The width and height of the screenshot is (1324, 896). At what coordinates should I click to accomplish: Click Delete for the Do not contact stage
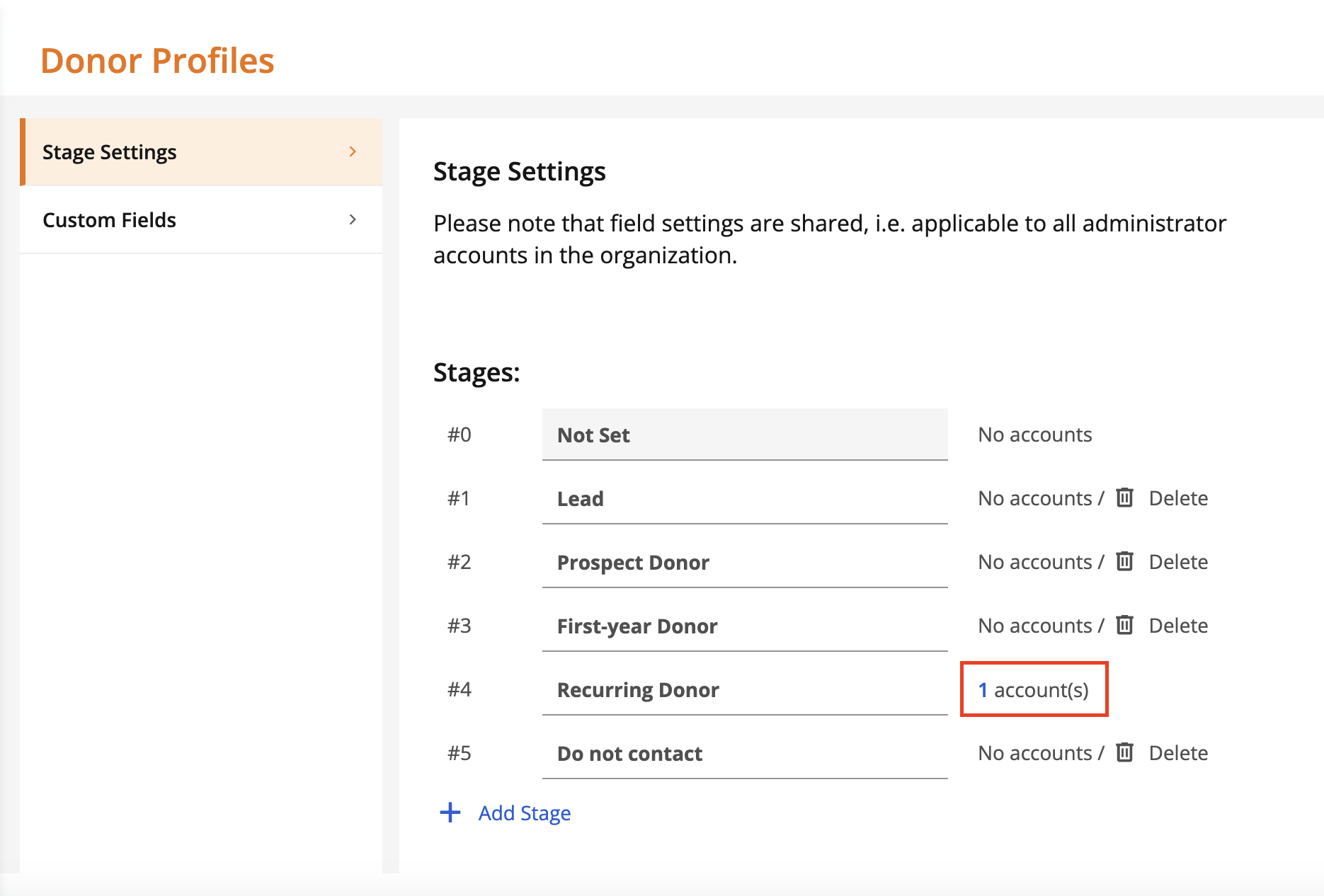(x=1178, y=752)
